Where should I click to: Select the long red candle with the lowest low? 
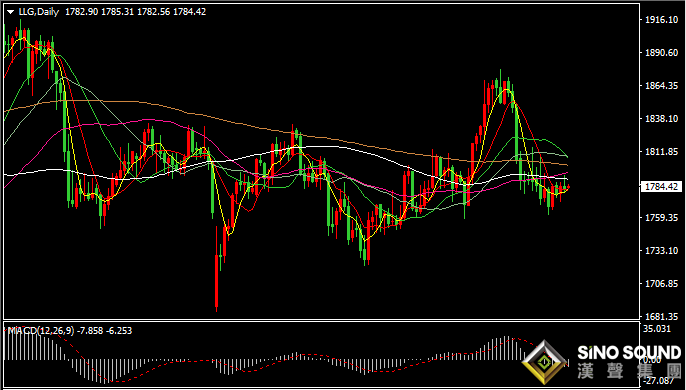click(x=217, y=280)
